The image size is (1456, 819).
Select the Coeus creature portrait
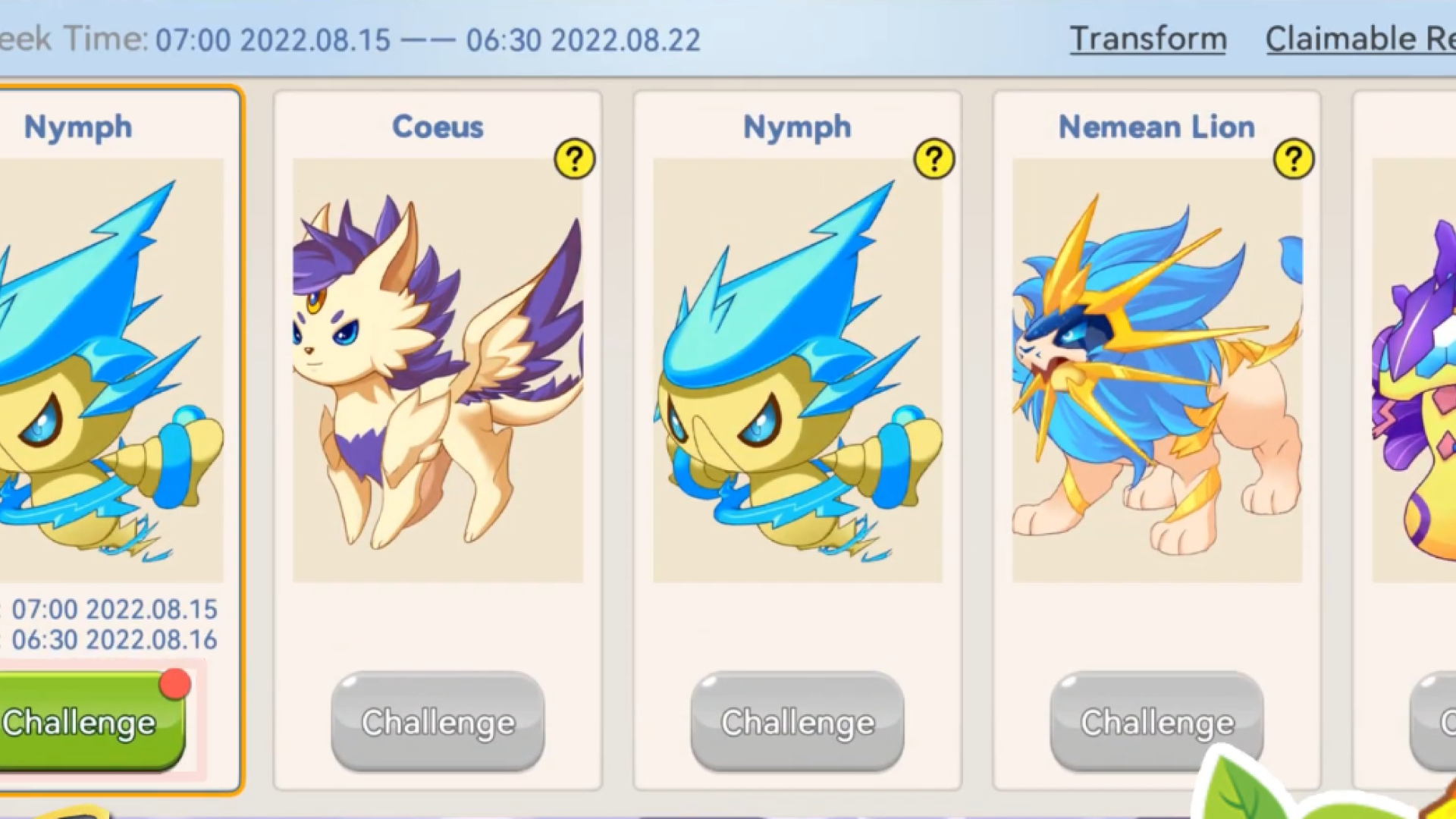pyautogui.click(x=438, y=370)
